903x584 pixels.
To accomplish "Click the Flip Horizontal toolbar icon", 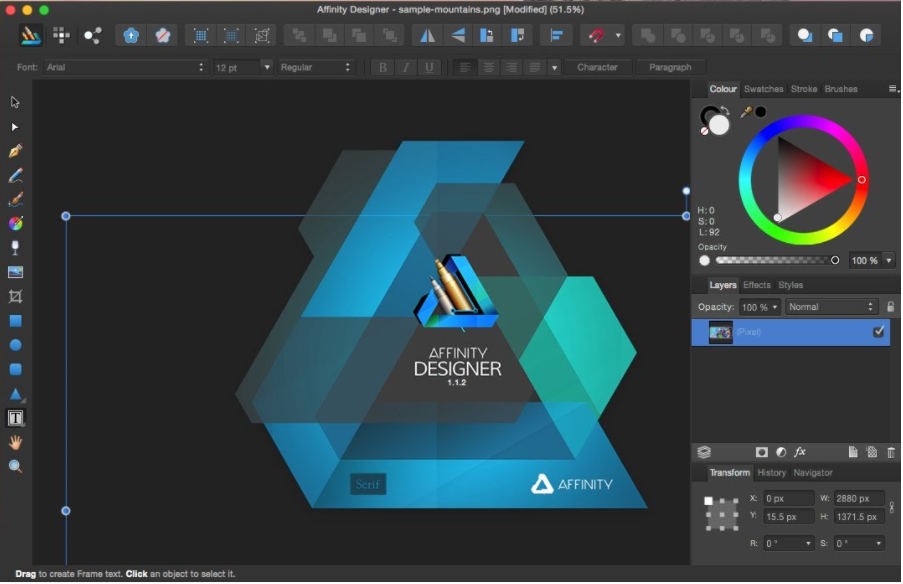I will pos(427,35).
